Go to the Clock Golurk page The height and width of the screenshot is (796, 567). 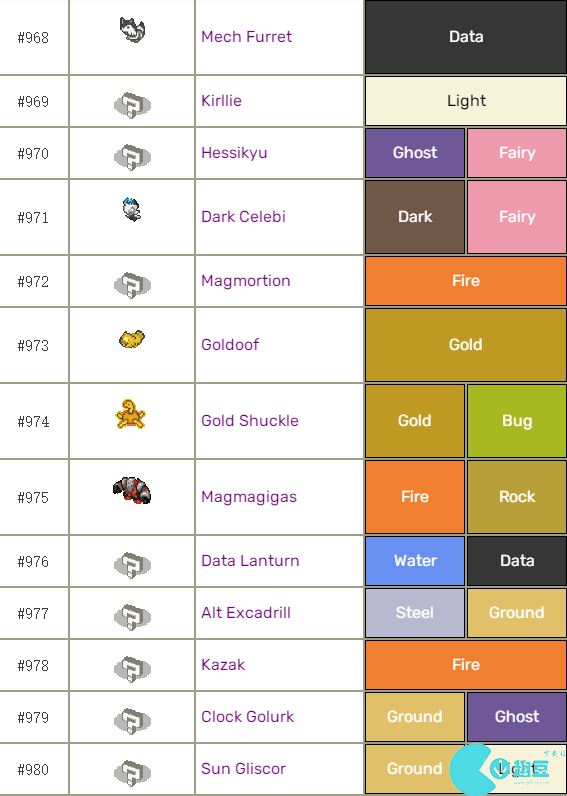click(x=247, y=717)
